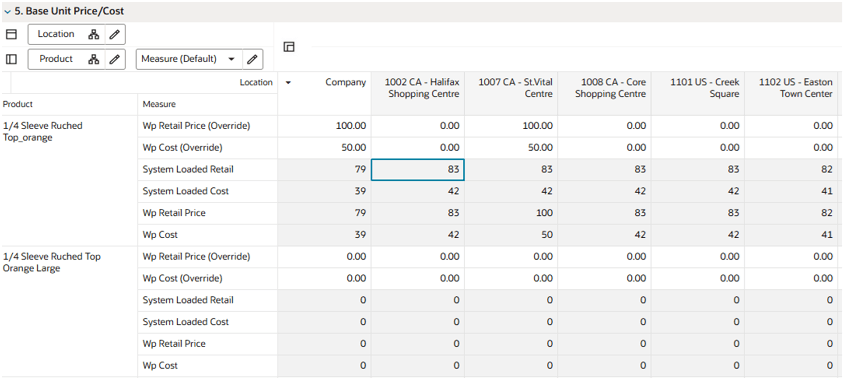Select the 1007 CA - St.Vital Centre header
Viewport: 846px width, 380px height.
pyautogui.click(x=511, y=93)
